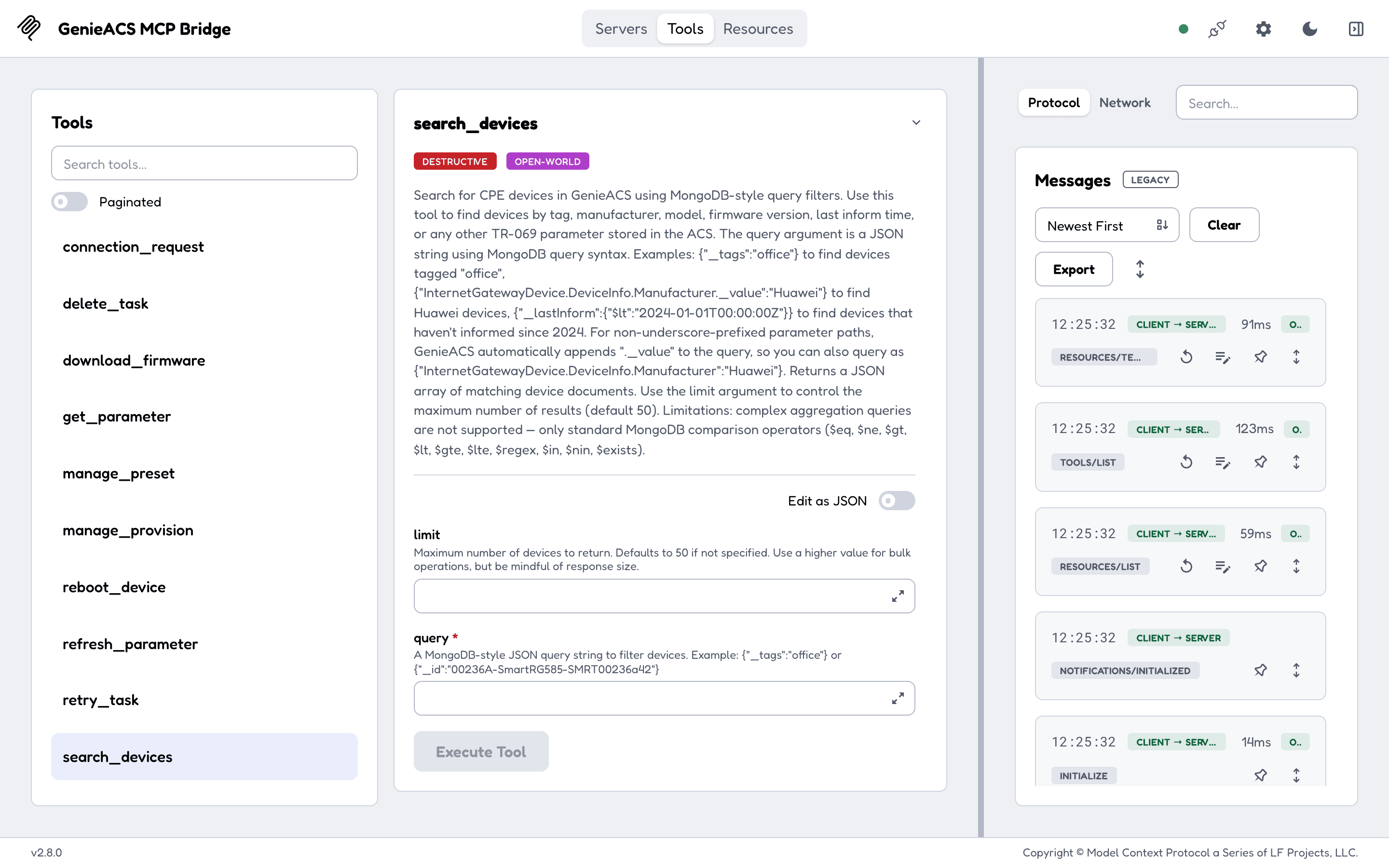
Task: Select the Network tab
Action: [x=1124, y=103]
